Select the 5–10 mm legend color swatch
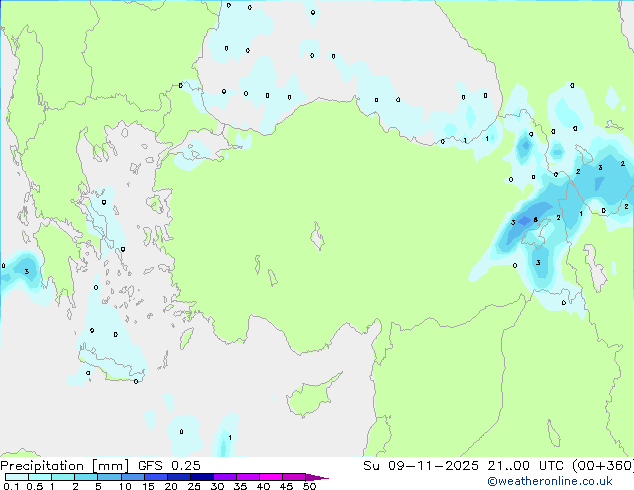 point(109,477)
